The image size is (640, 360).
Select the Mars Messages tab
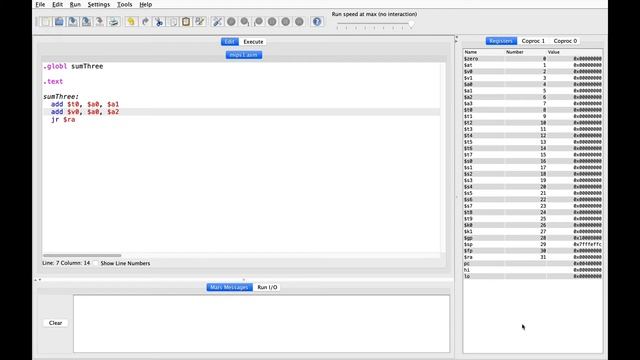[x=229, y=287]
